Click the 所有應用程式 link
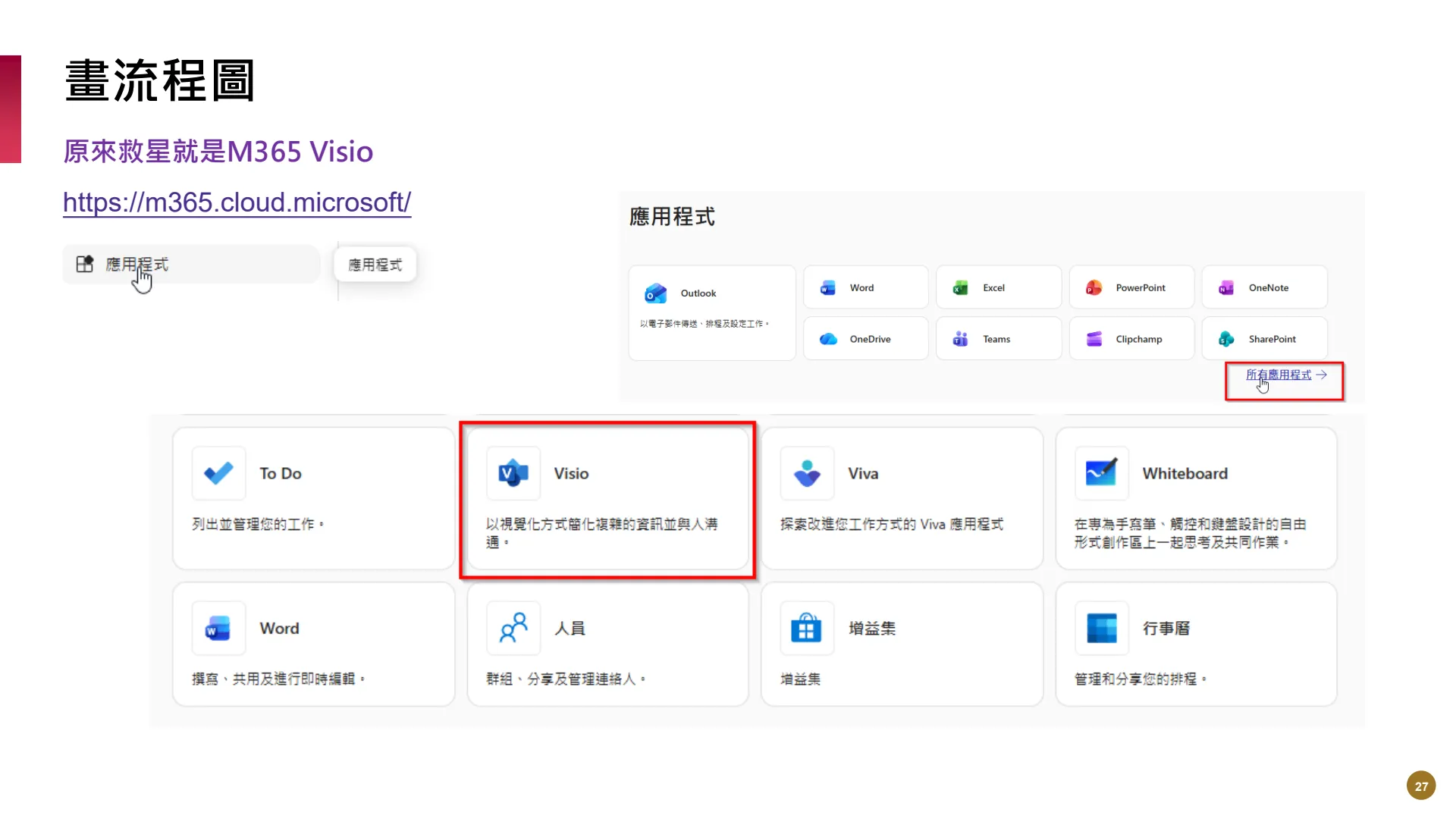 click(1279, 375)
